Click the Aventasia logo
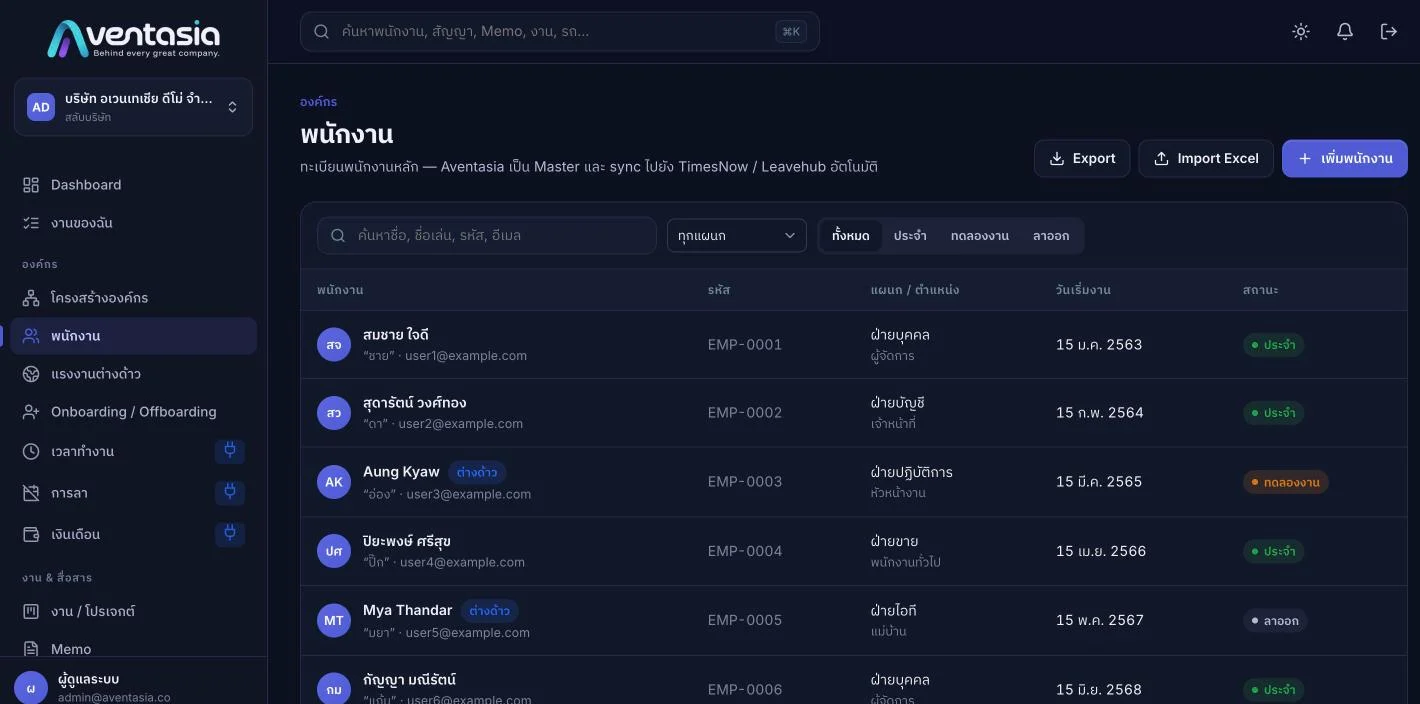 click(133, 39)
